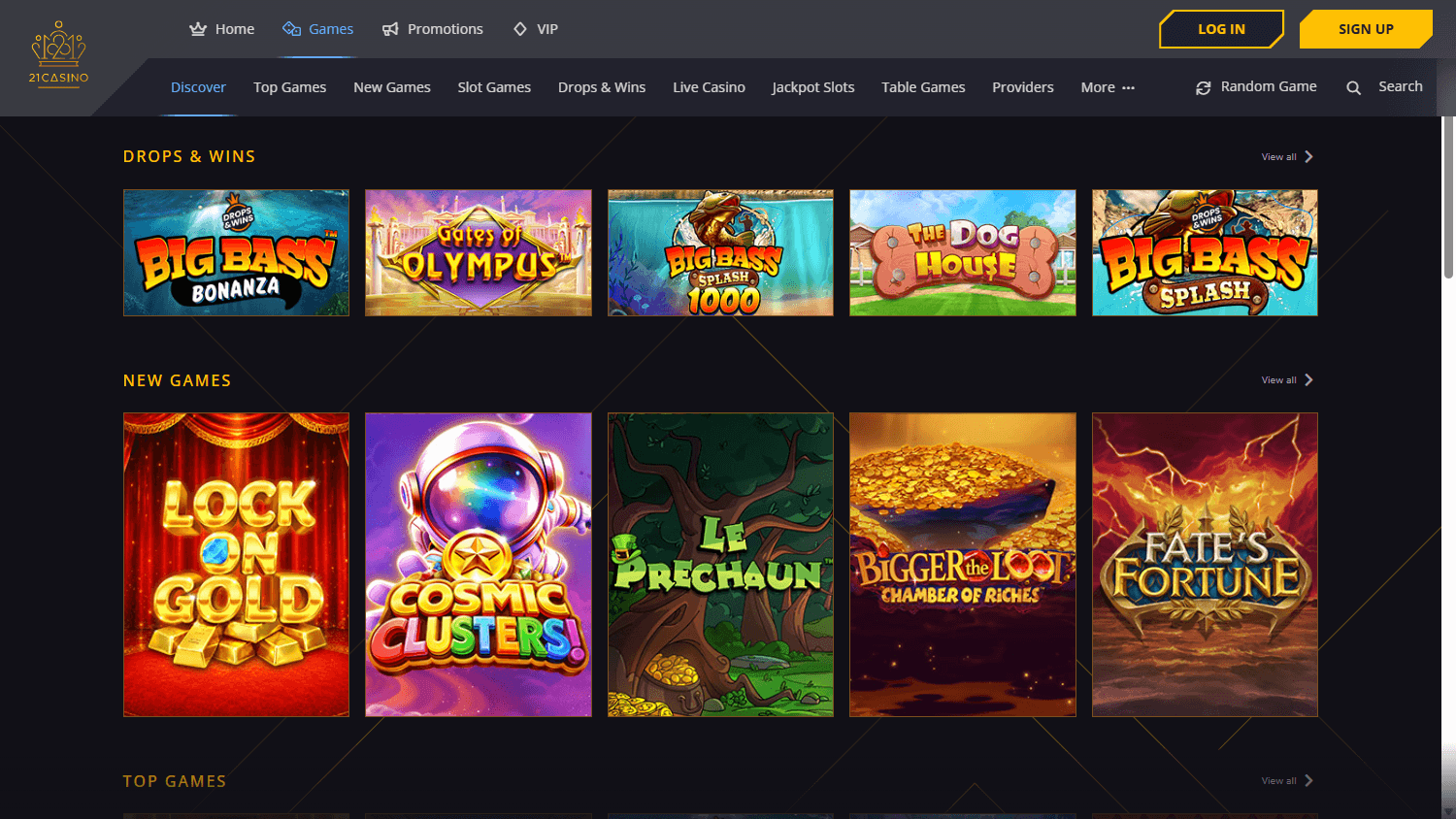Select Jackpot Slots tab
Image resolution: width=1456 pixels, height=819 pixels.
[x=813, y=87]
